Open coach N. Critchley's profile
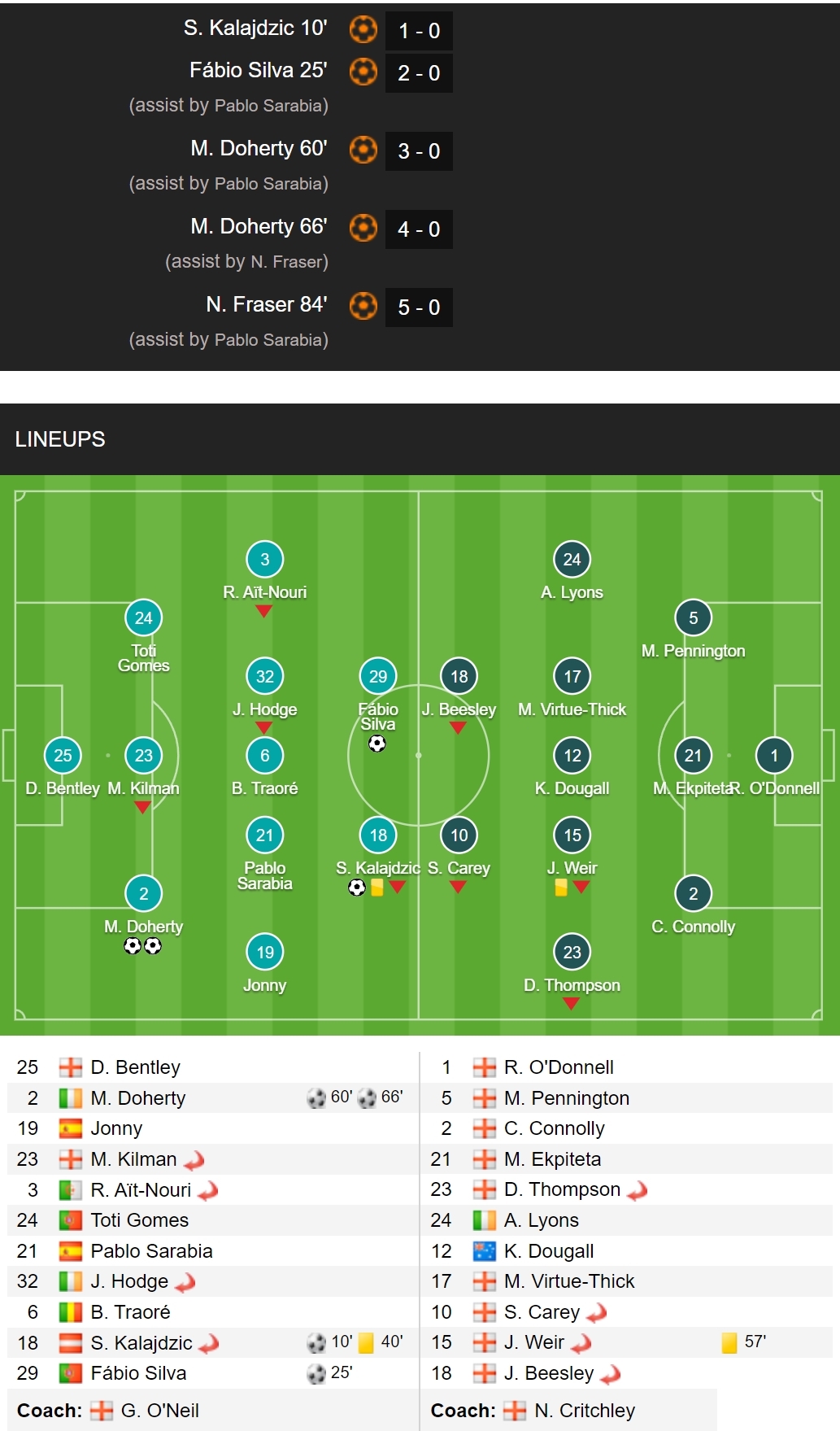 (x=585, y=1411)
